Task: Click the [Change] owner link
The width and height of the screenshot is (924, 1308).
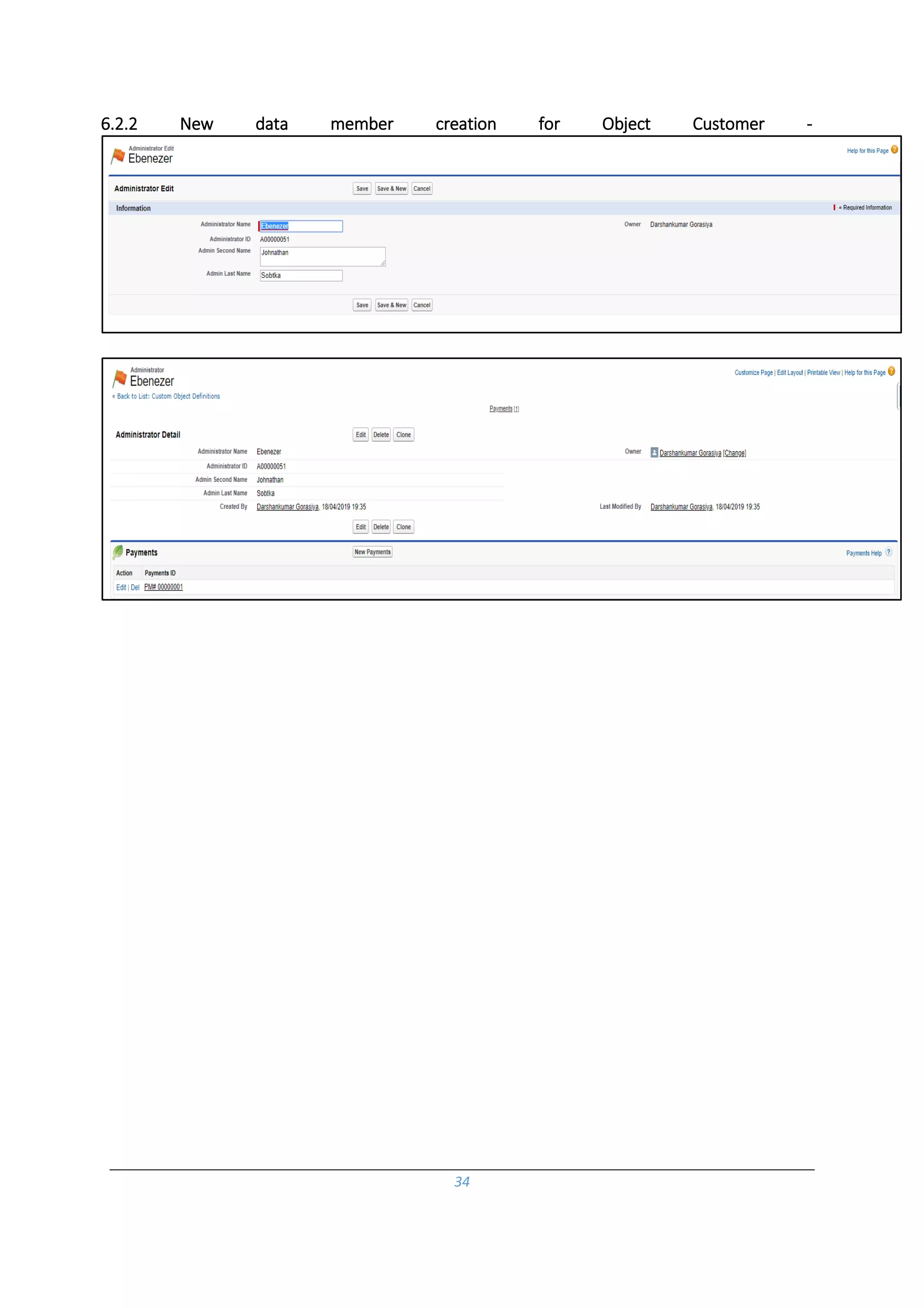Action: click(x=735, y=453)
